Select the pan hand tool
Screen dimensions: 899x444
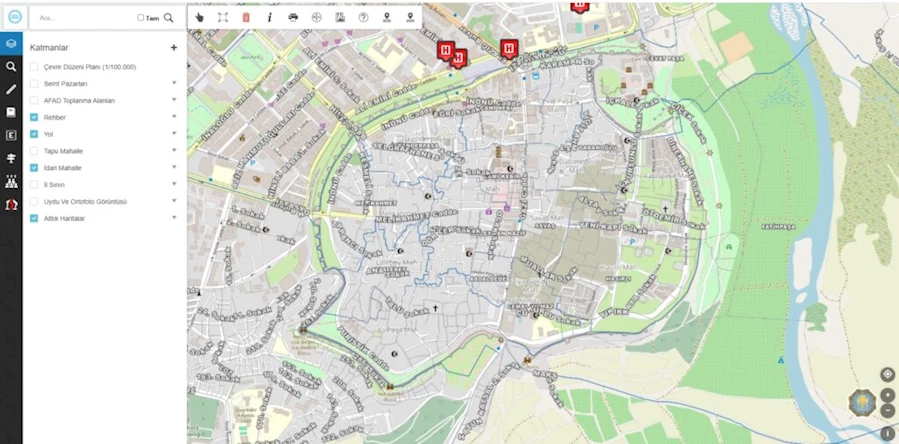[200, 17]
